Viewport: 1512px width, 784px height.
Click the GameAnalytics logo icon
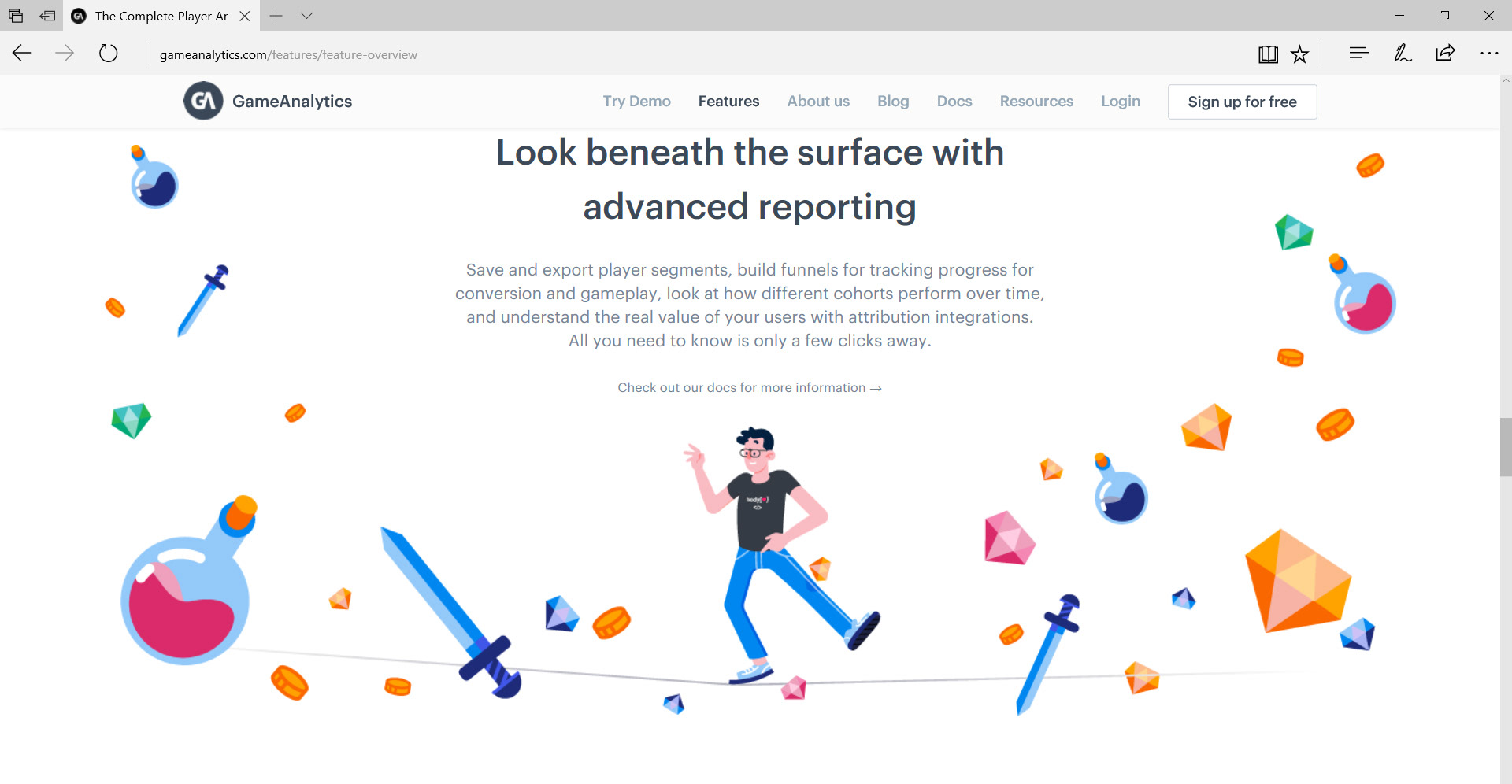coord(203,101)
